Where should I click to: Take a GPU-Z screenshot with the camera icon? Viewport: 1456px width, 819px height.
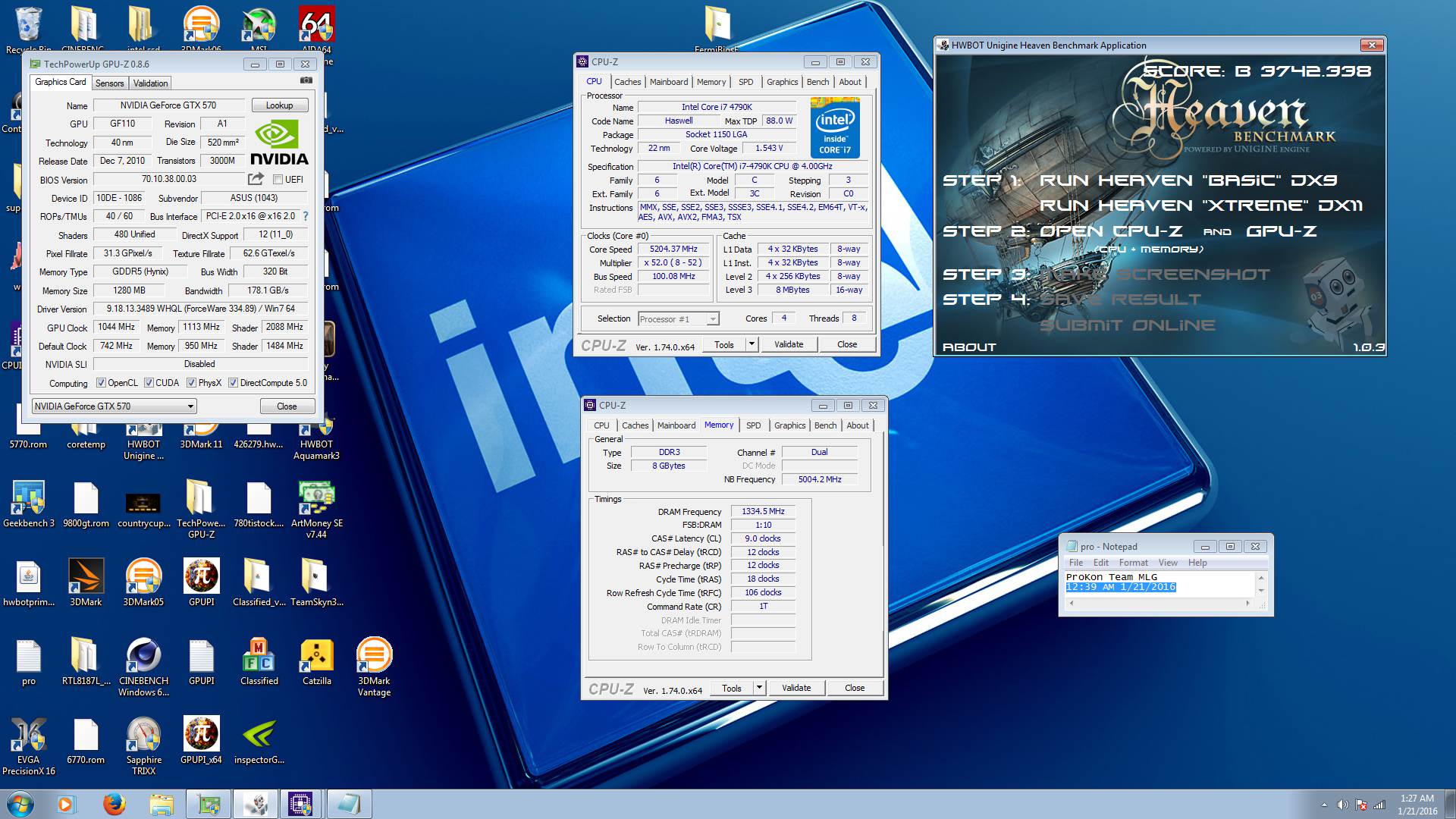(306, 80)
